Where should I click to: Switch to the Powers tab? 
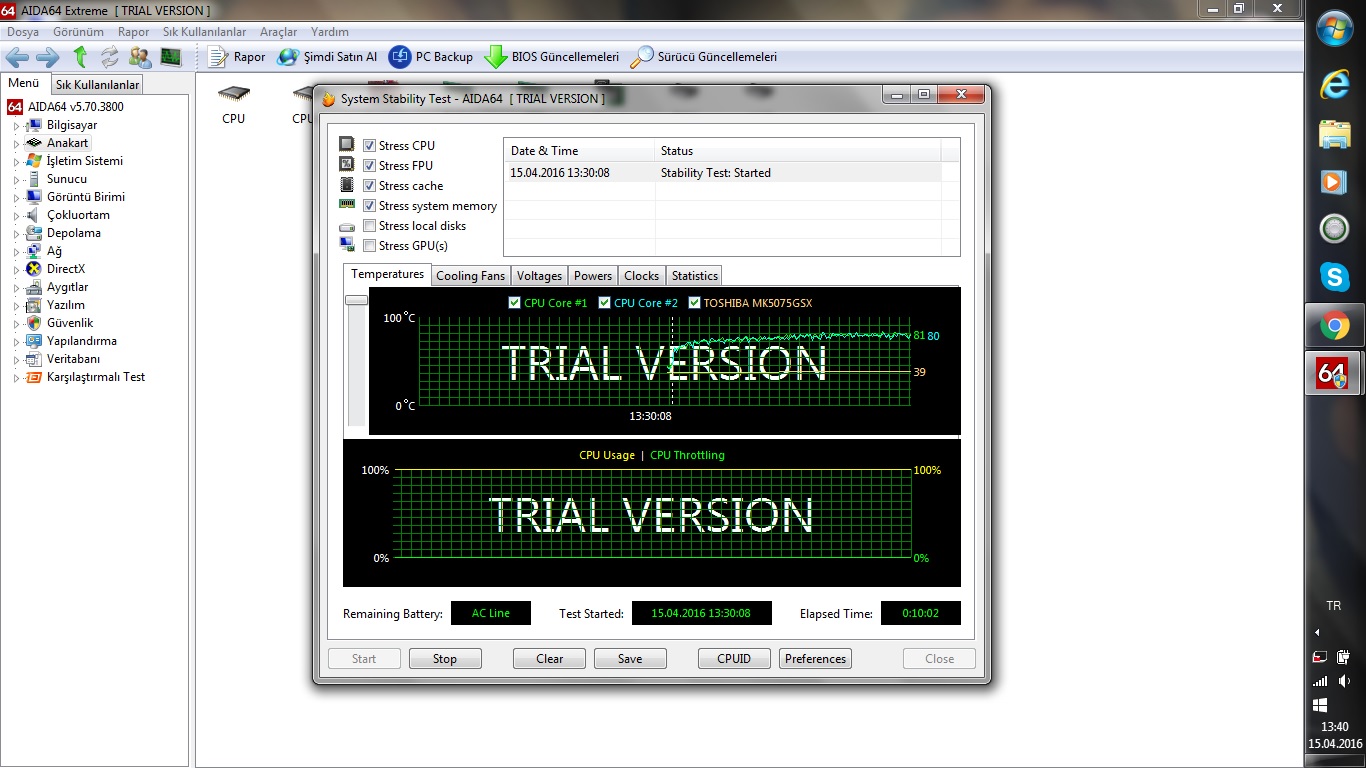coord(593,276)
